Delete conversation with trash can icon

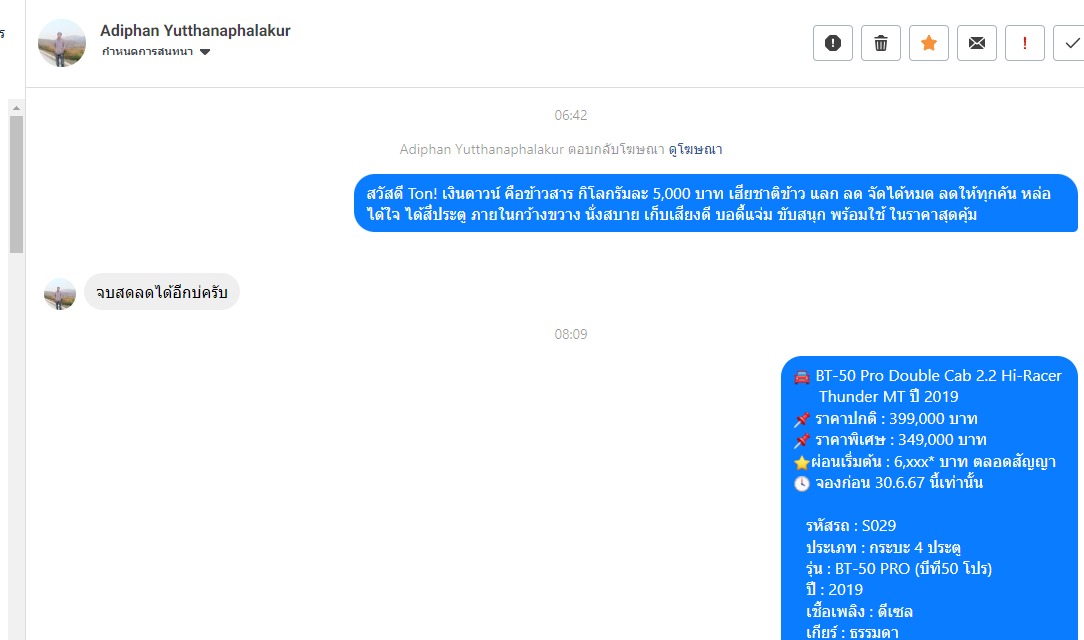point(881,43)
